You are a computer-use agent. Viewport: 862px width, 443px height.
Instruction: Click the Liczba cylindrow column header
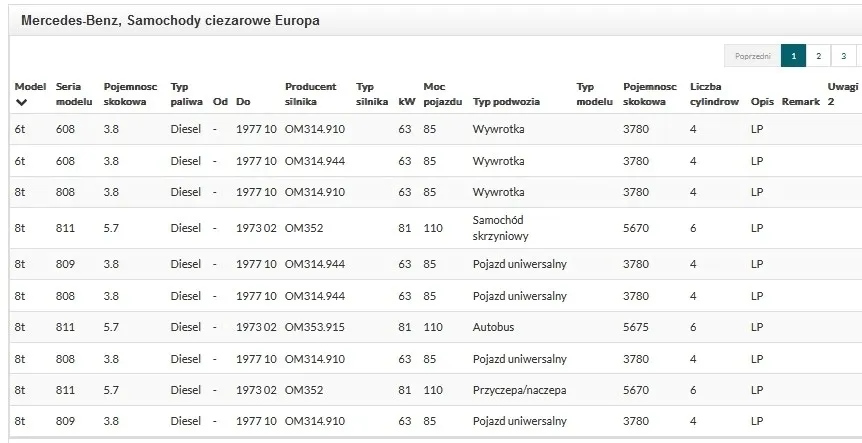click(714, 94)
